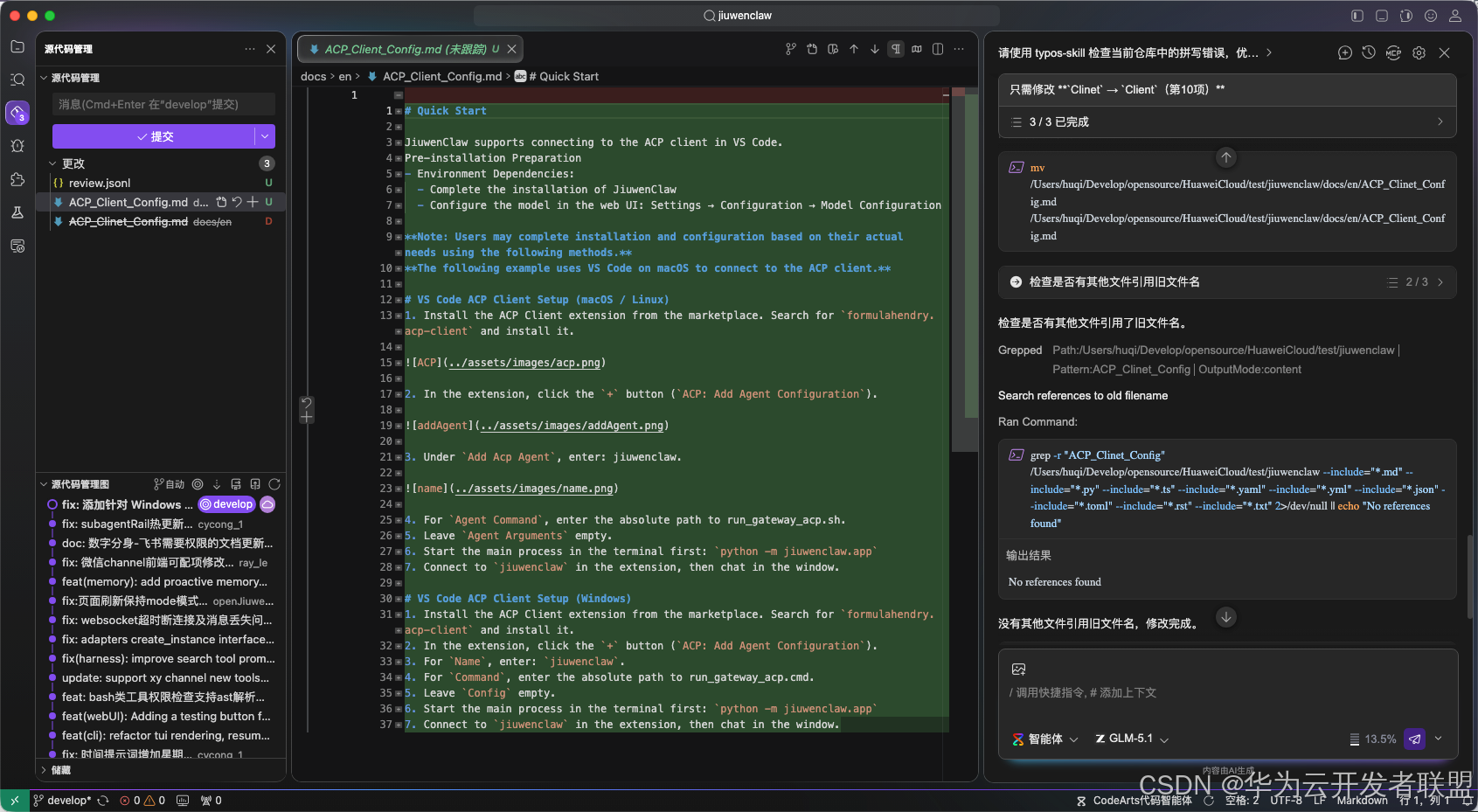Open the Extensions icon in activity bar
The height and width of the screenshot is (812, 1478).
[x=17, y=179]
